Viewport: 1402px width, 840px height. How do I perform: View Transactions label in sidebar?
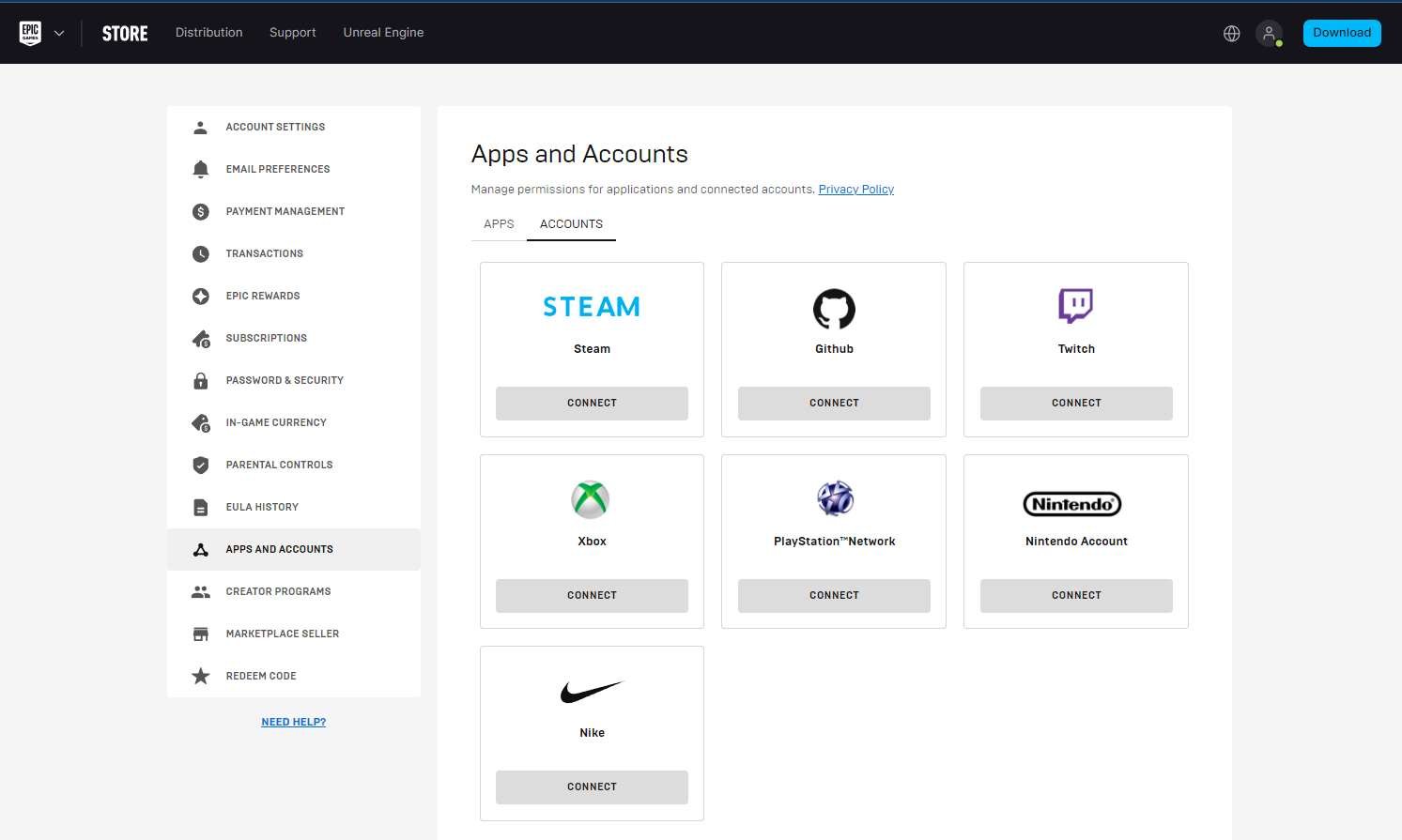click(265, 253)
